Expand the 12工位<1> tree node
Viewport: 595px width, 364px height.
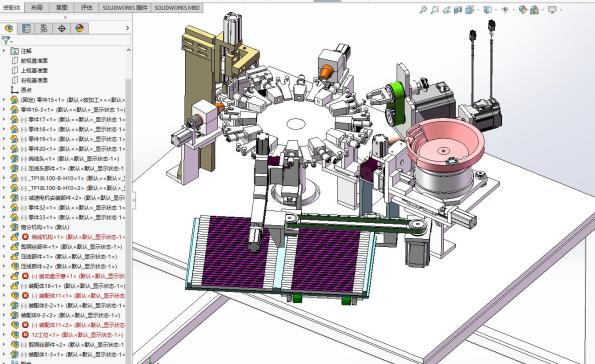4,335
